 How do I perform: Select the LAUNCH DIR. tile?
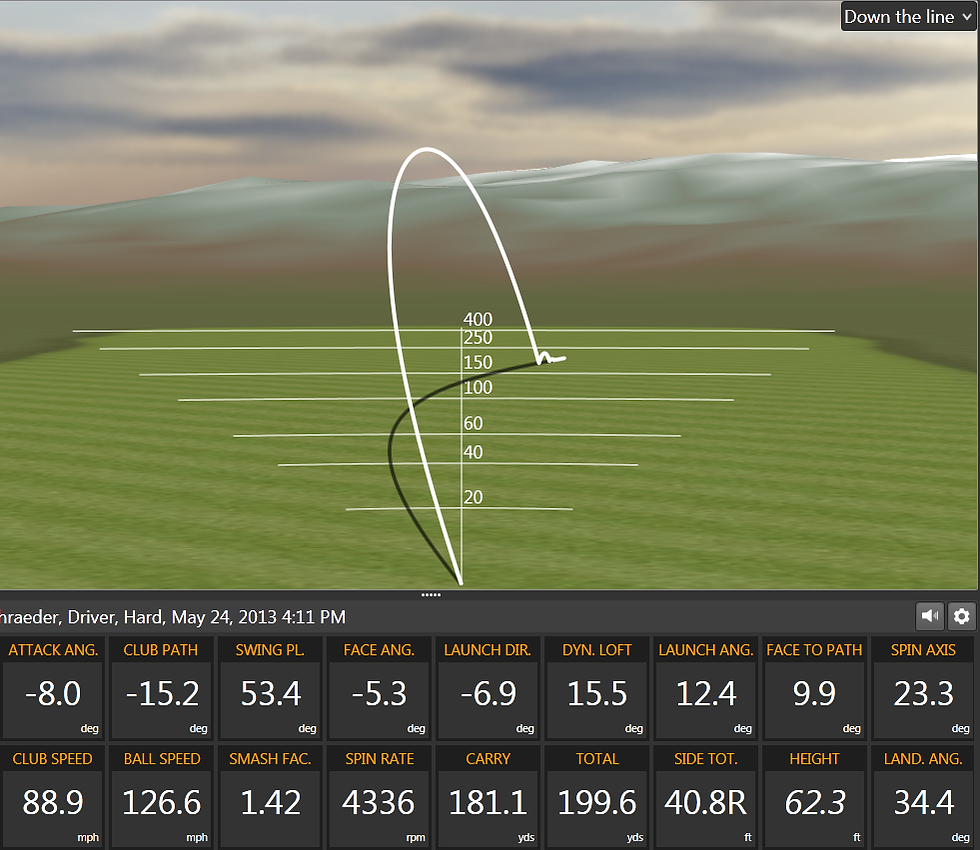488,688
